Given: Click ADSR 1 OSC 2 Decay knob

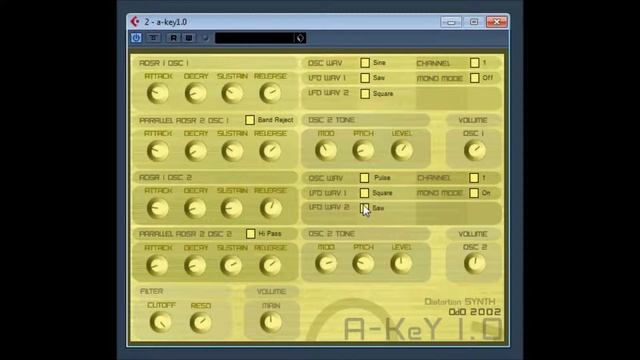Looking at the screenshot, I should (x=195, y=208).
